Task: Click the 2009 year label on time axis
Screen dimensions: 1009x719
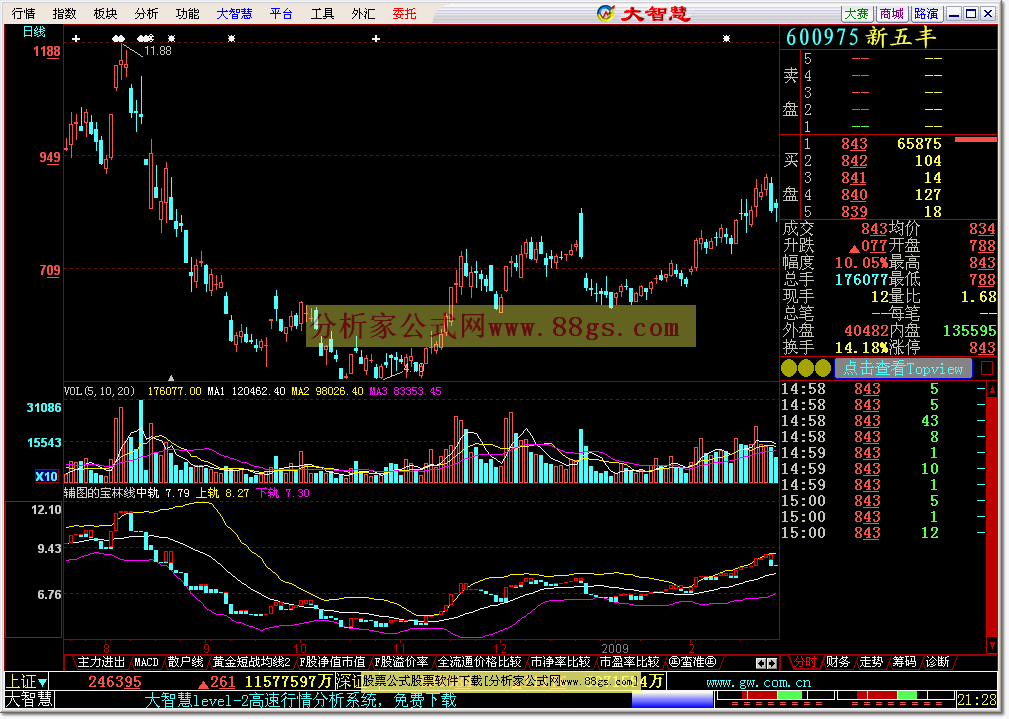Action: [x=615, y=648]
